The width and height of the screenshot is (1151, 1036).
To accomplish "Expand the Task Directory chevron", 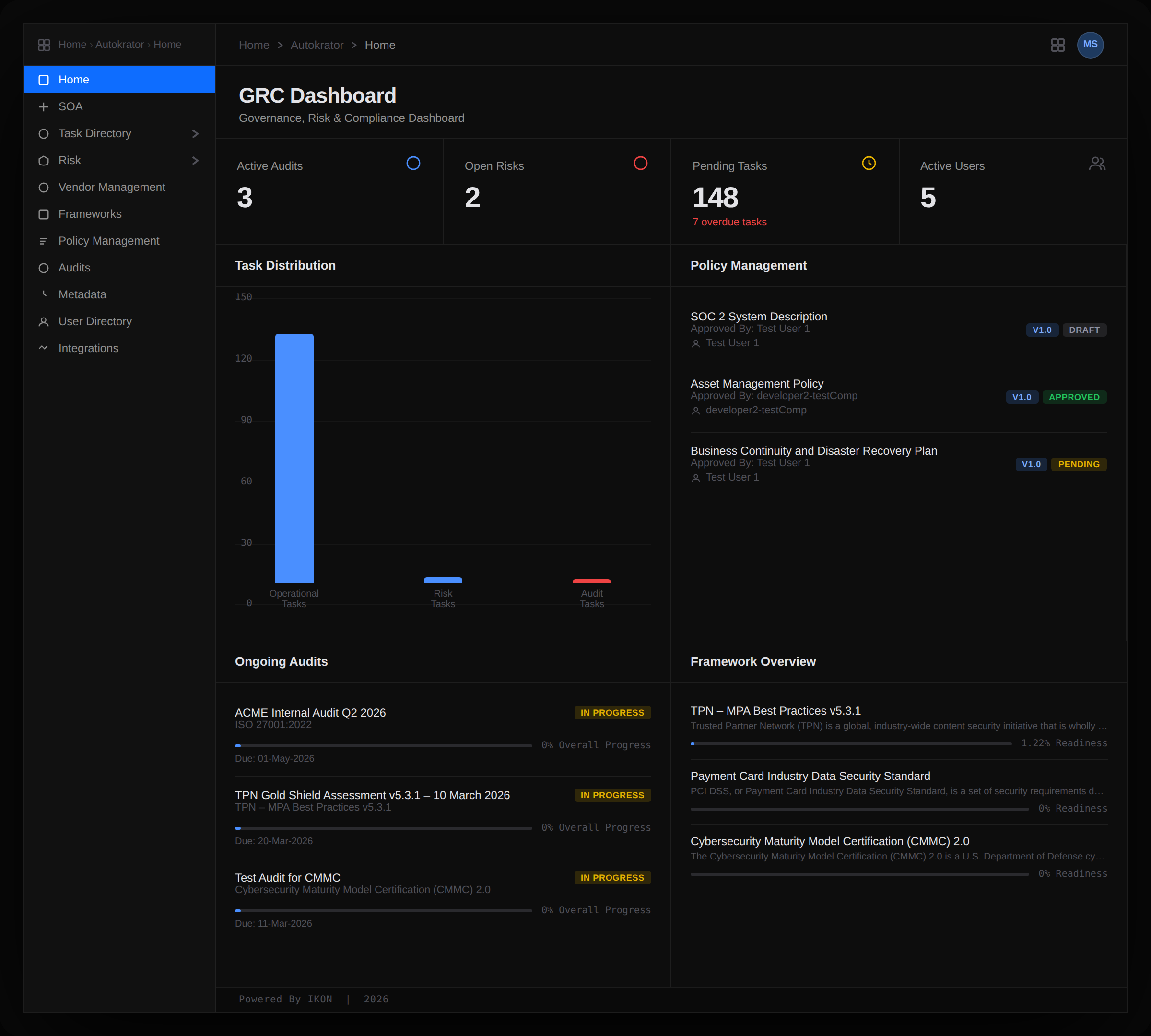I will [196, 133].
